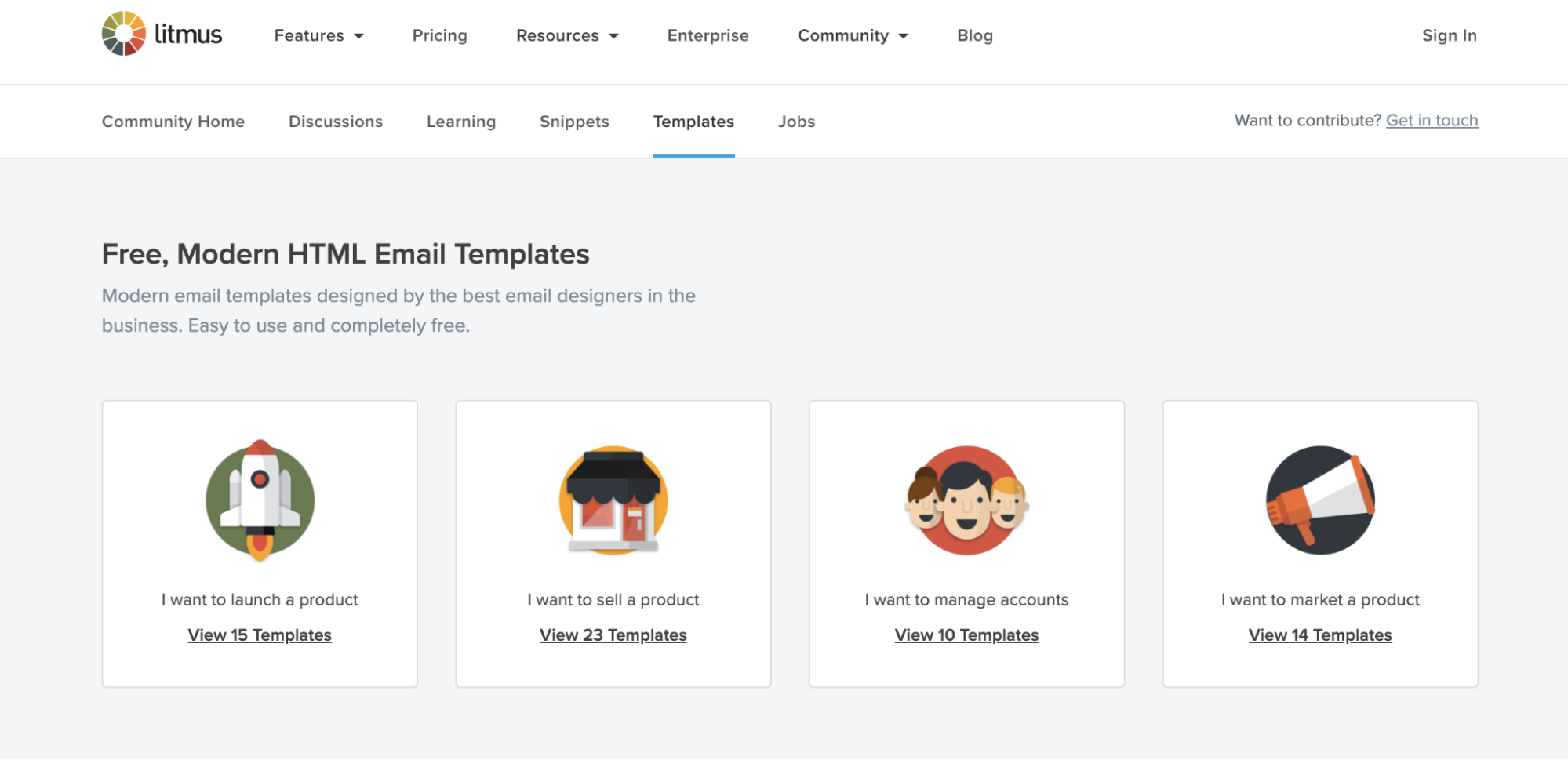Screen dimensions: 1568x760
Task: Select the Templates tab
Action: [693, 122]
